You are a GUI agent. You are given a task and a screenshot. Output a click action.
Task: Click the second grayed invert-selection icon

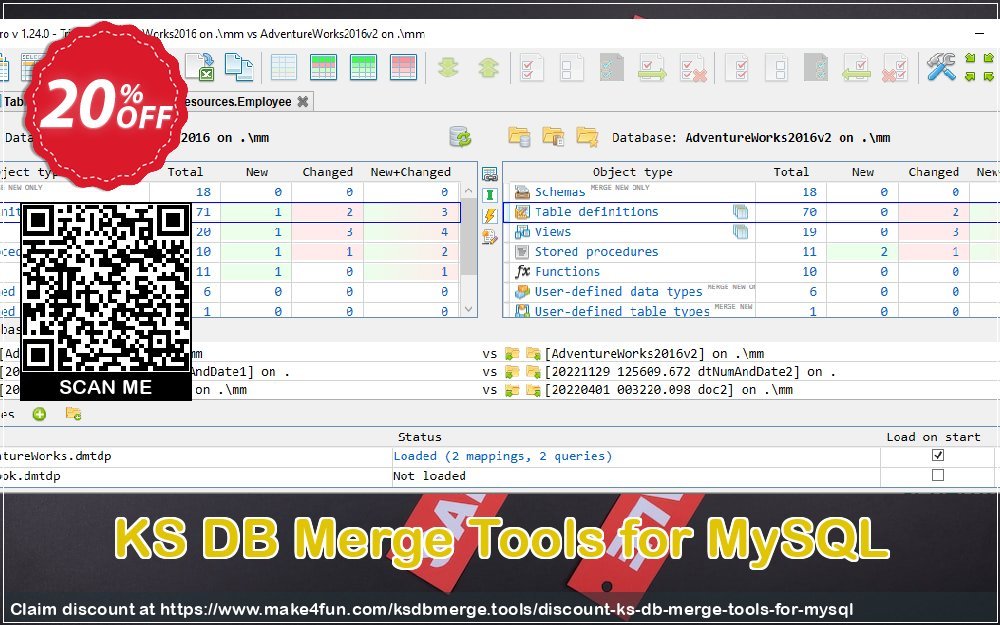[x=816, y=67]
